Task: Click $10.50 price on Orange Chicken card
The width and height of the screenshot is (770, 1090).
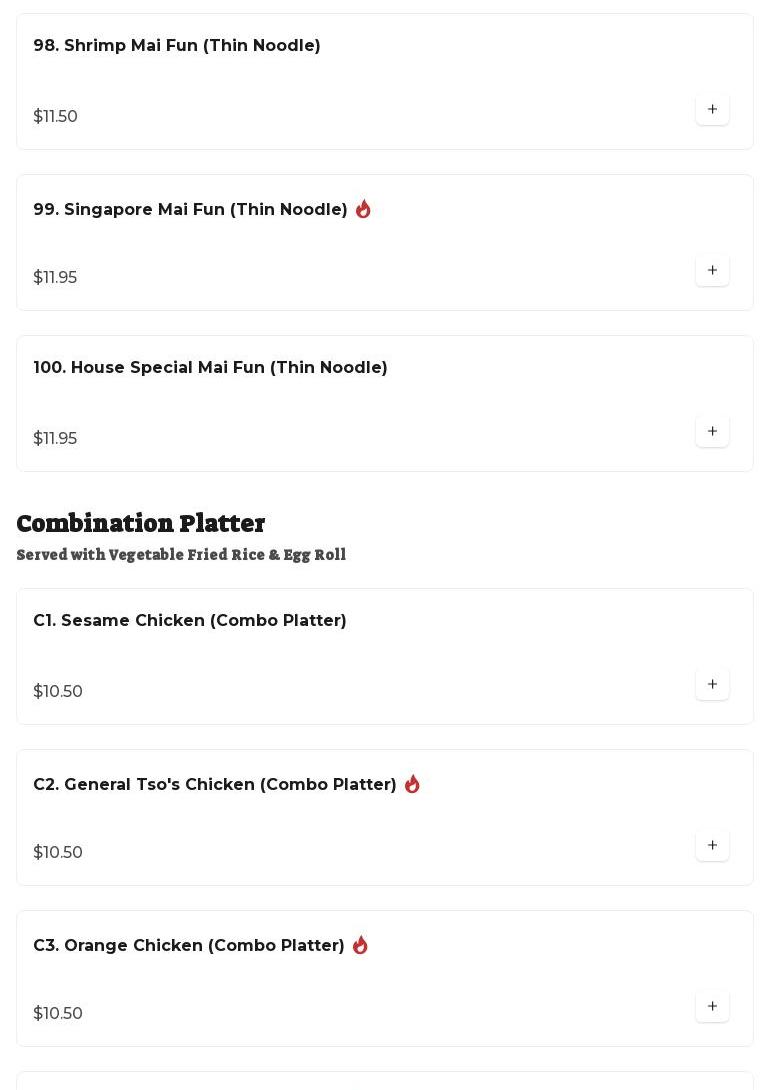Action: tap(58, 1014)
